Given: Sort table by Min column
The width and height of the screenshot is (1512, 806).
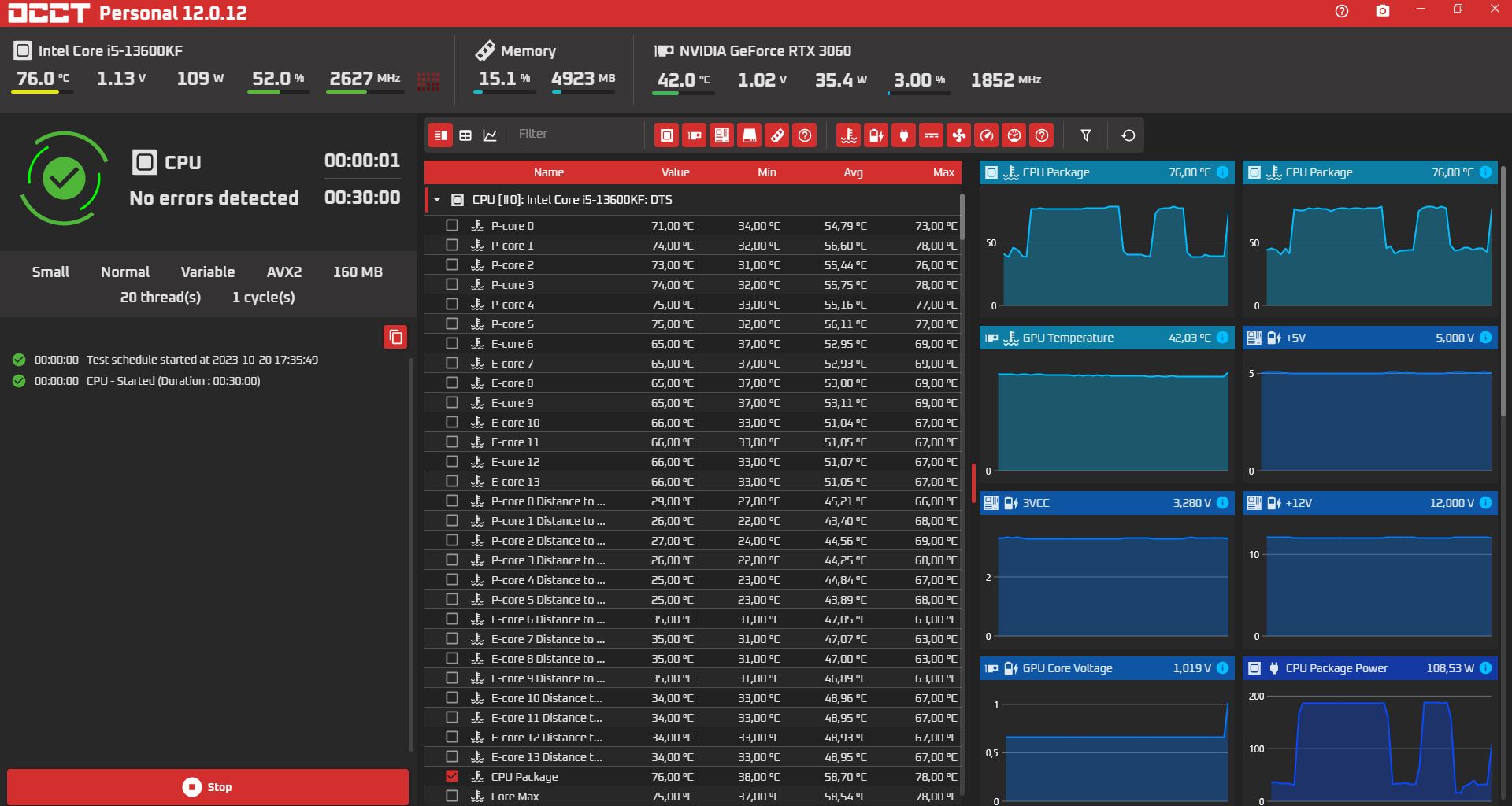Looking at the screenshot, I should click(x=767, y=172).
